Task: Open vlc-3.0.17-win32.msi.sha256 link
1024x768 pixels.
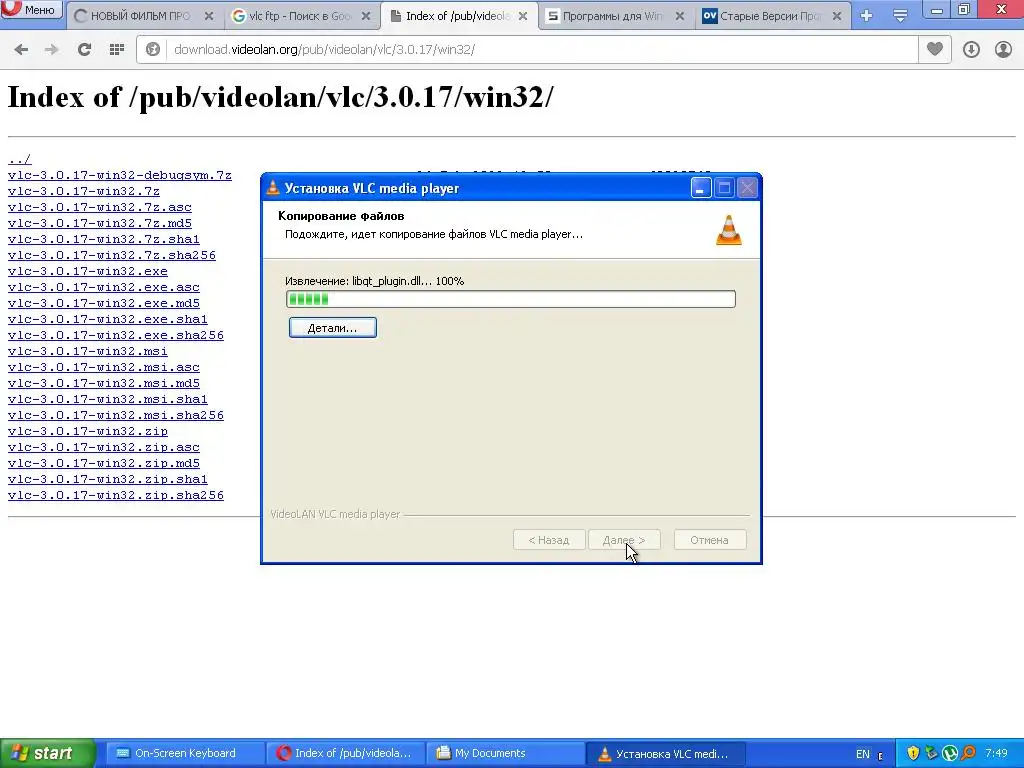Action: 116,415
